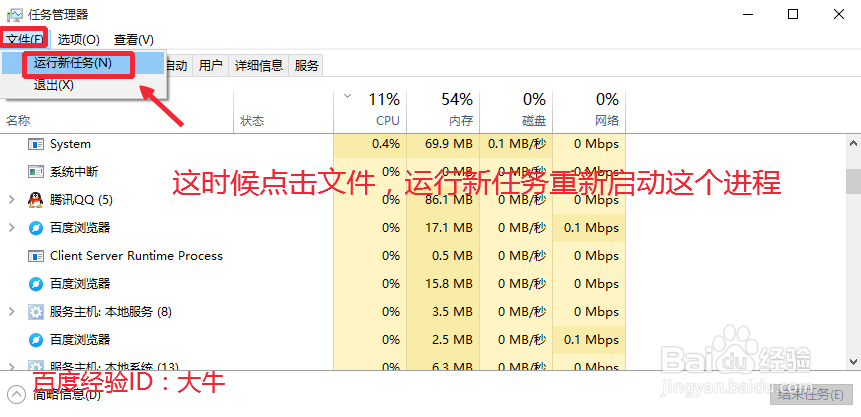Click the System process icon
Viewport: 861px width, 417px height.
[x=36, y=144]
